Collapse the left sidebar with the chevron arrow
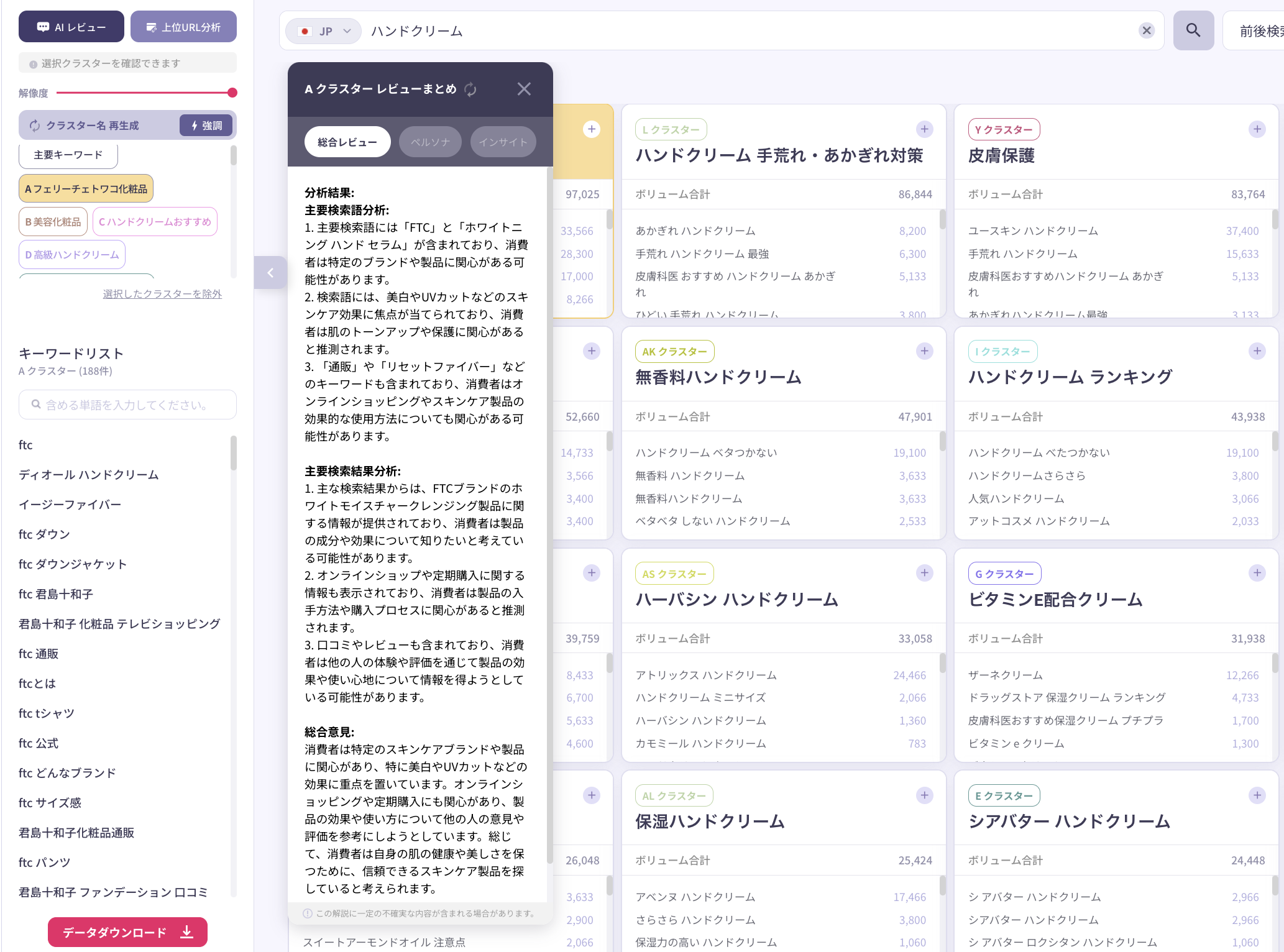Screen dimensions: 1284x952 pos(270,272)
